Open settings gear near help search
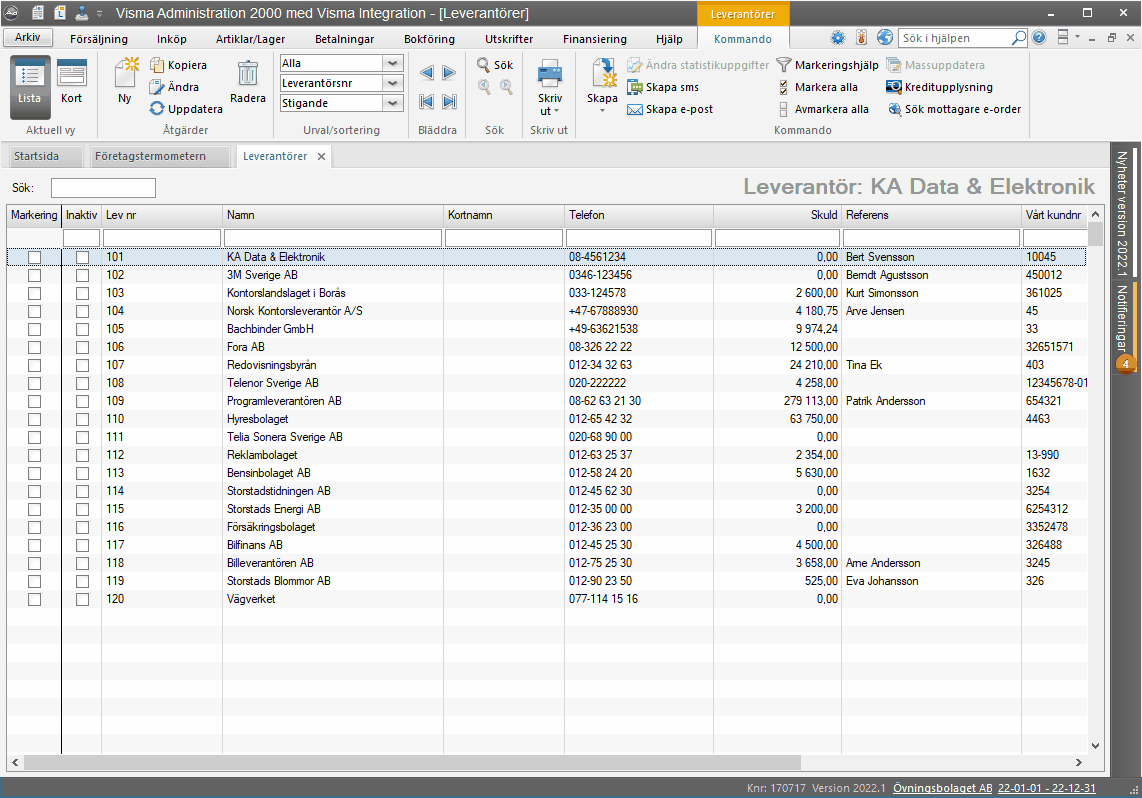This screenshot has height=798, width=1142. [x=838, y=38]
